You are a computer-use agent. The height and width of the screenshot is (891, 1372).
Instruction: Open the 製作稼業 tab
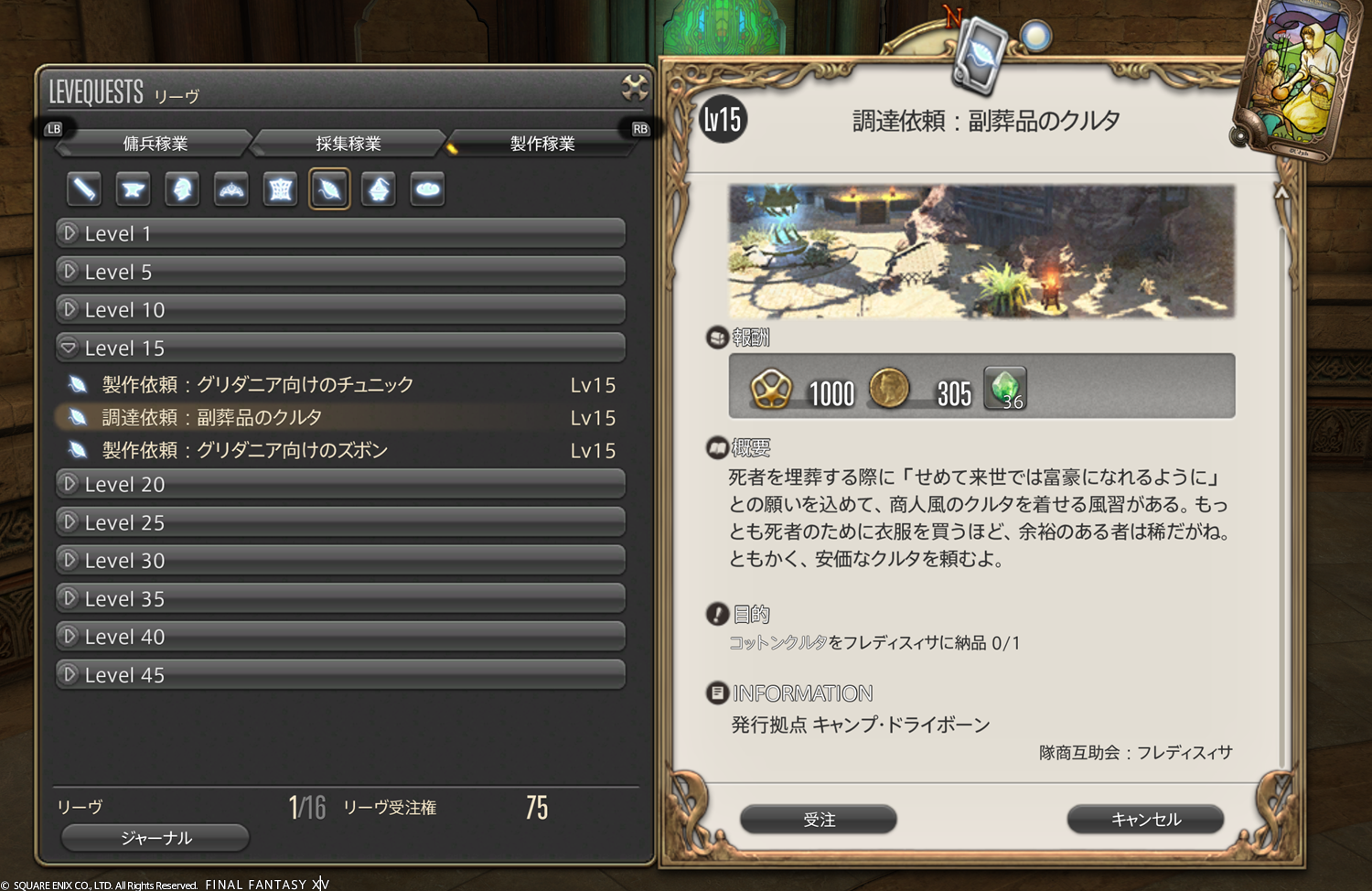coord(542,144)
